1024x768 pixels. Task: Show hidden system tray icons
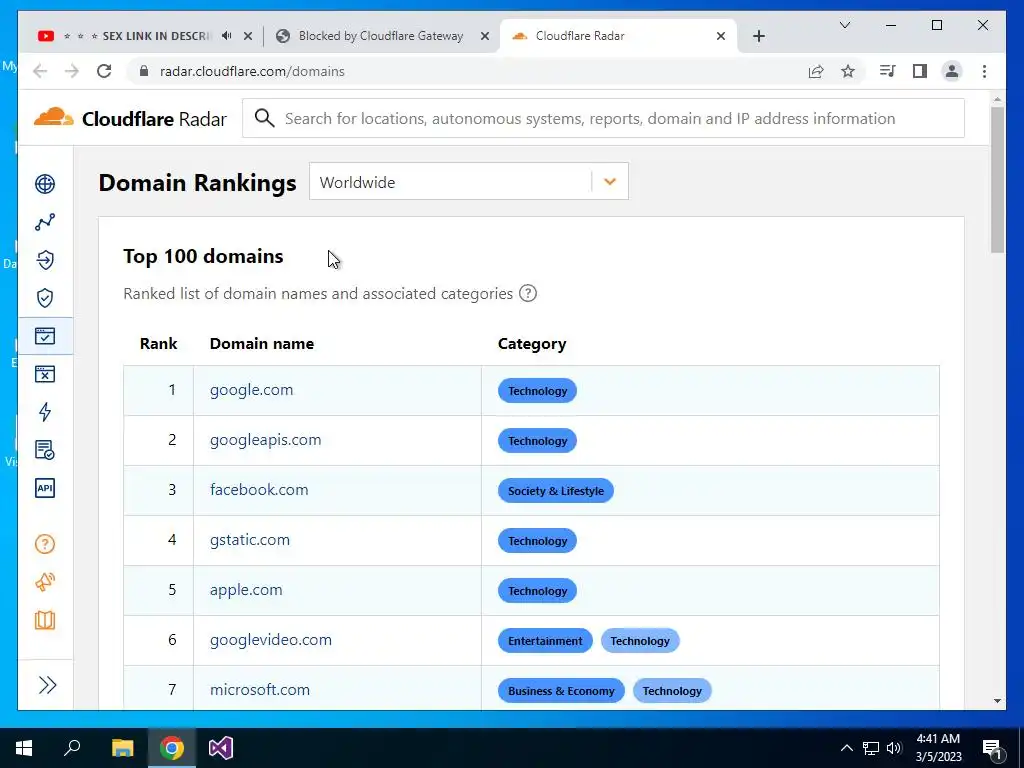click(846, 748)
